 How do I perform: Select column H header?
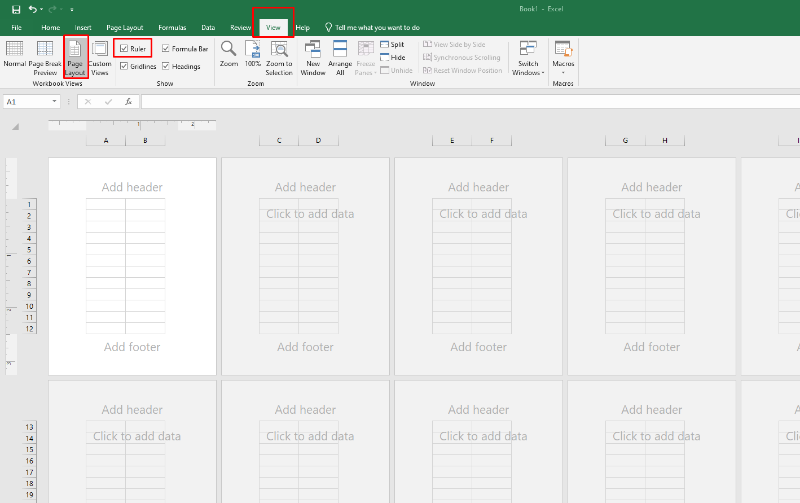tap(665, 140)
